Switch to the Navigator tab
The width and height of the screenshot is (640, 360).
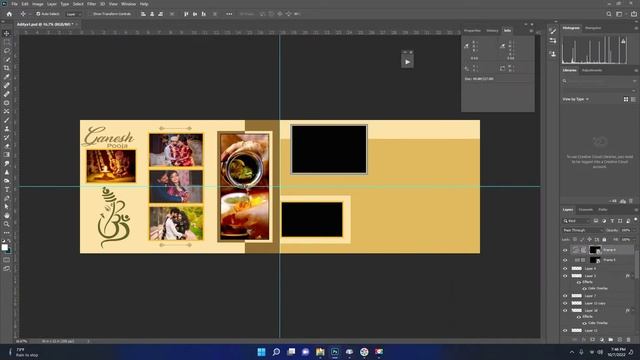click(x=593, y=28)
